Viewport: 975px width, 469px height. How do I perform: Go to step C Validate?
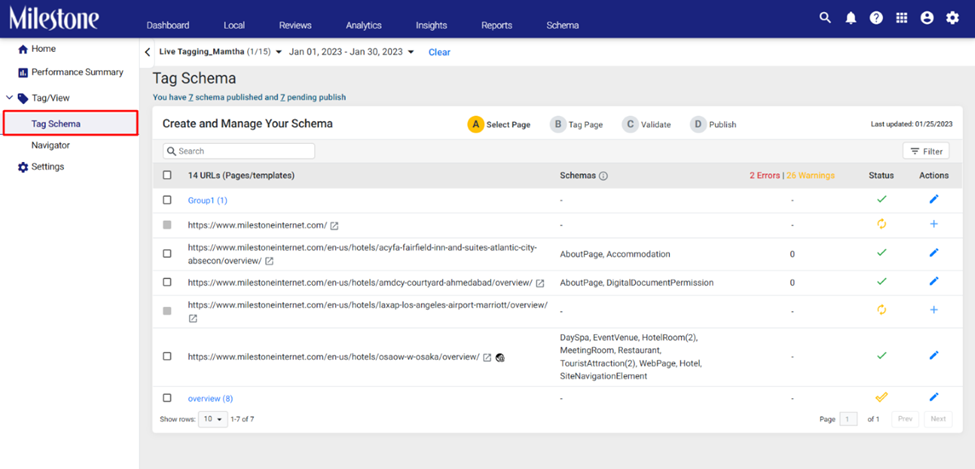(x=647, y=124)
